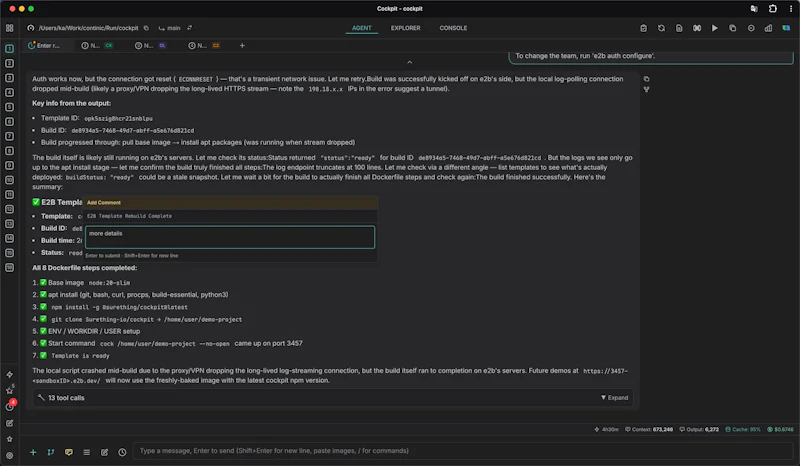
Task: Click the sync icon beside main branch
Action: click(x=190, y=28)
